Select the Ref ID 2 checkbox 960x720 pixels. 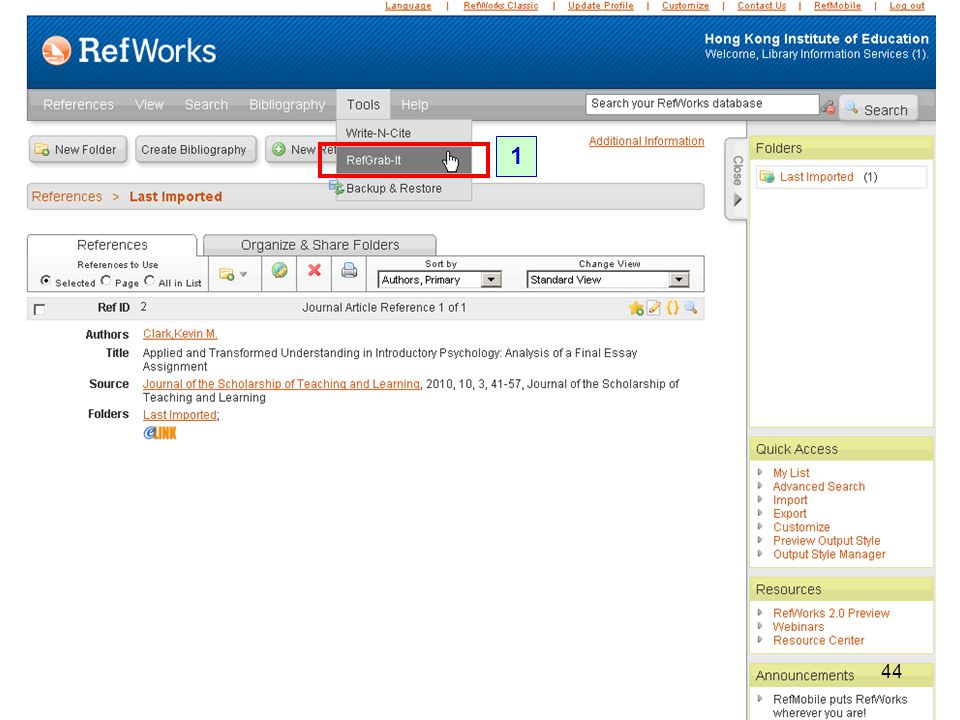39,310
